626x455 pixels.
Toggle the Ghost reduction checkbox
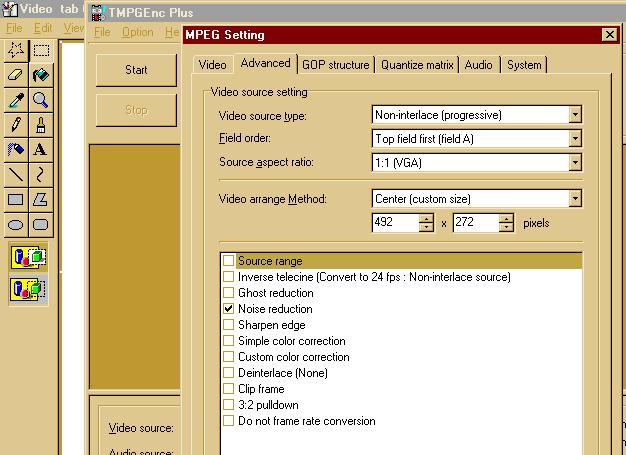[228, 293]
